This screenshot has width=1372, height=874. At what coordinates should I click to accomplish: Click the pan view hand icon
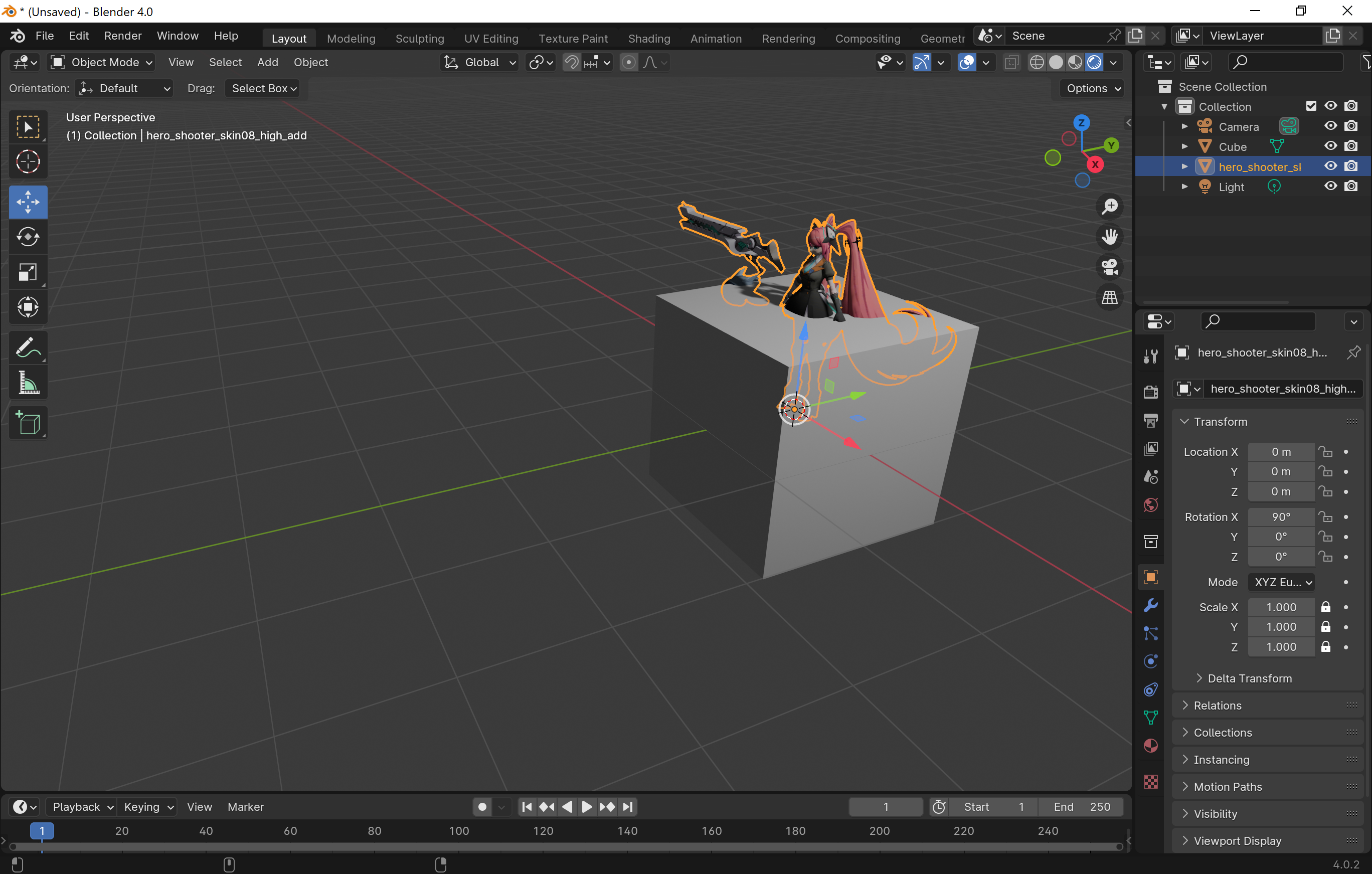pos(1109,237)
